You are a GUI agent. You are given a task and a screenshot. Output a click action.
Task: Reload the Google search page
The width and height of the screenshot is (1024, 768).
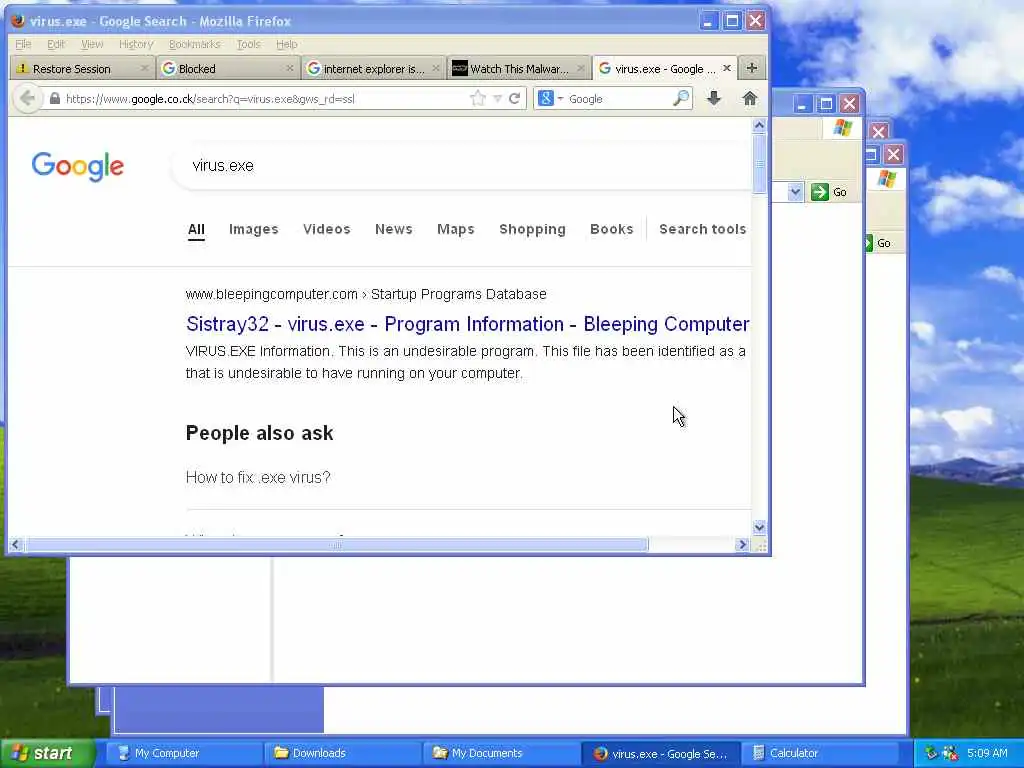pyautogui.click(x=515, y=99)
